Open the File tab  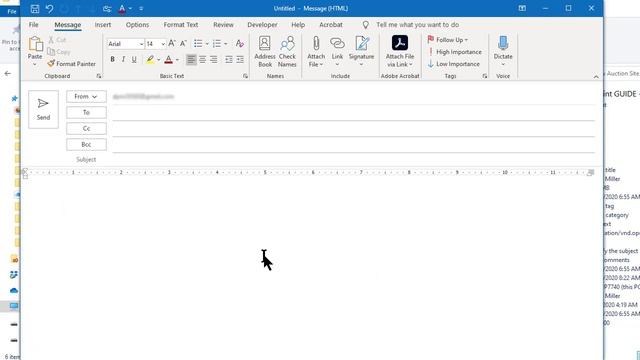coord(33,25)
